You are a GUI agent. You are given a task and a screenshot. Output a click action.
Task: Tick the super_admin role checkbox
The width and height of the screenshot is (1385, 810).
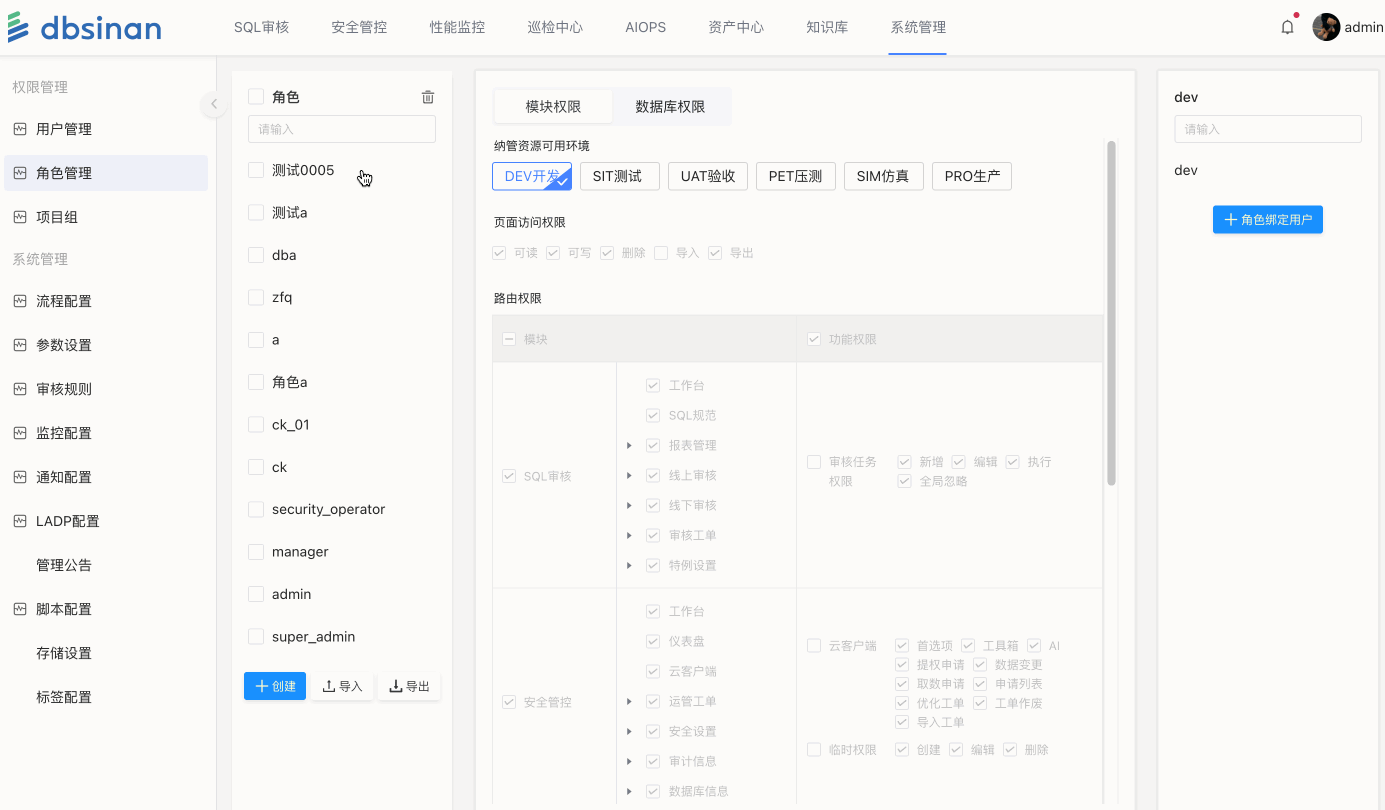point(256,637)
